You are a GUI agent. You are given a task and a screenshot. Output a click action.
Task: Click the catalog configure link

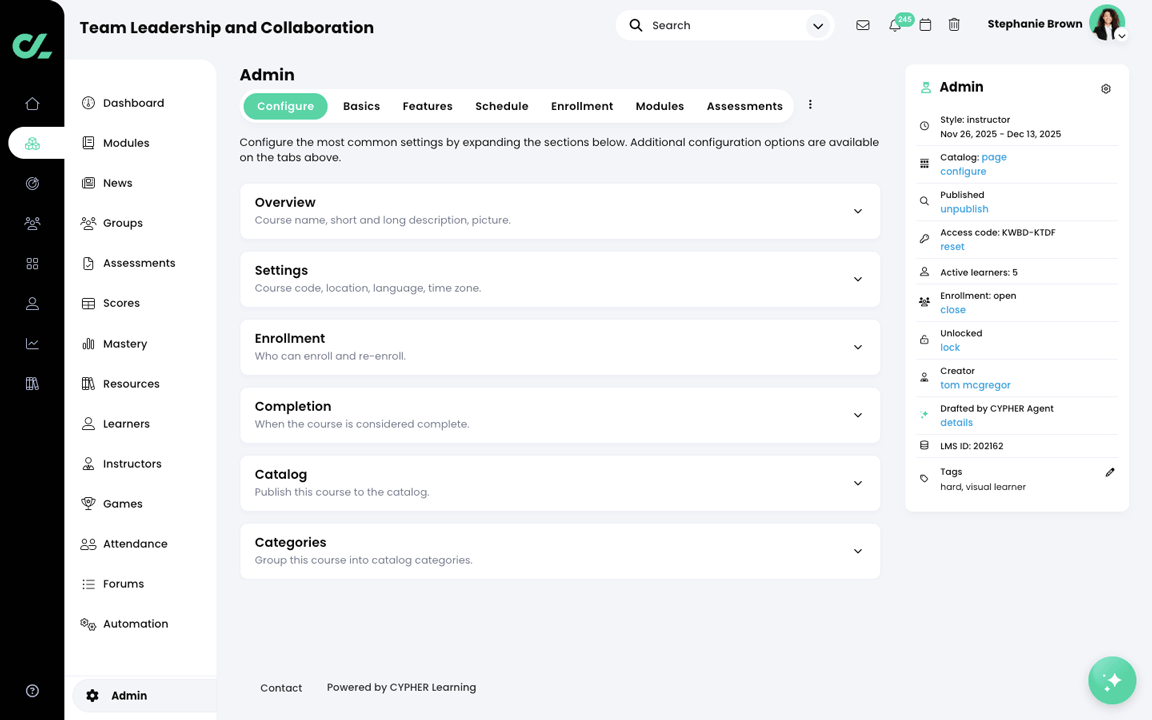[x=963, y=171]
